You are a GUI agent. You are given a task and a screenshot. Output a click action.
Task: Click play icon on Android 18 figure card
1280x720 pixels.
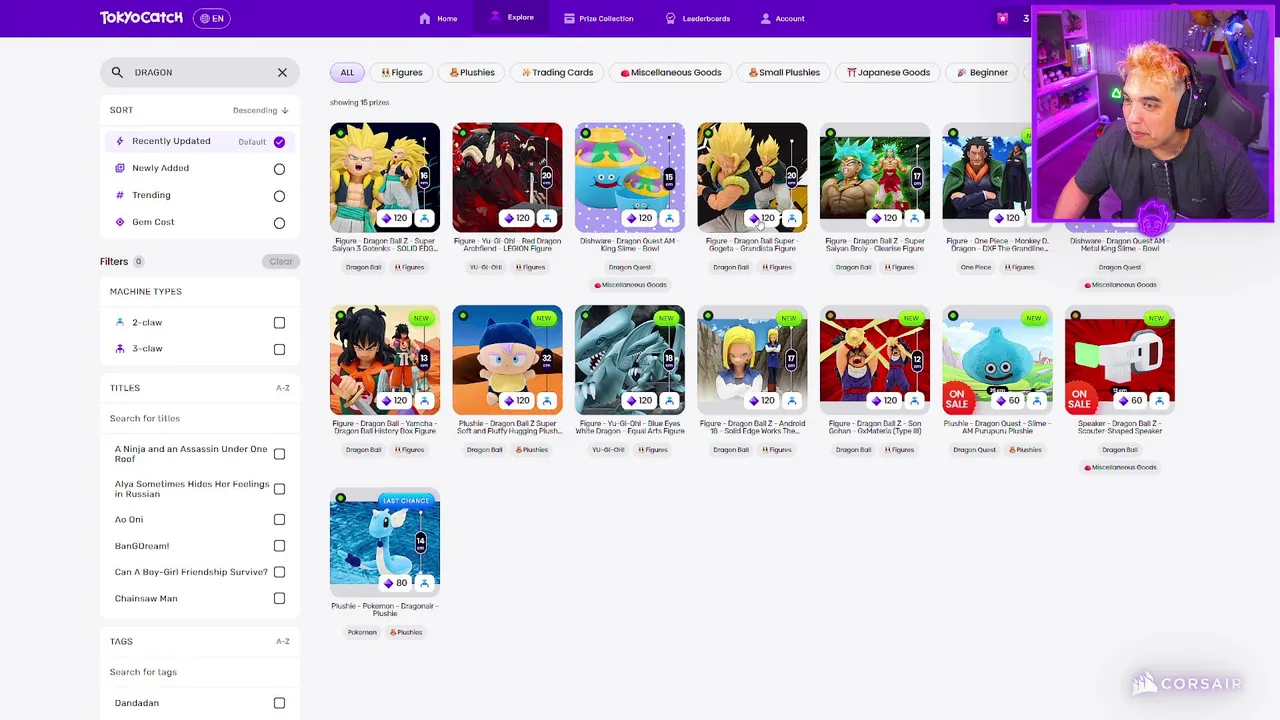click(792, 401)
